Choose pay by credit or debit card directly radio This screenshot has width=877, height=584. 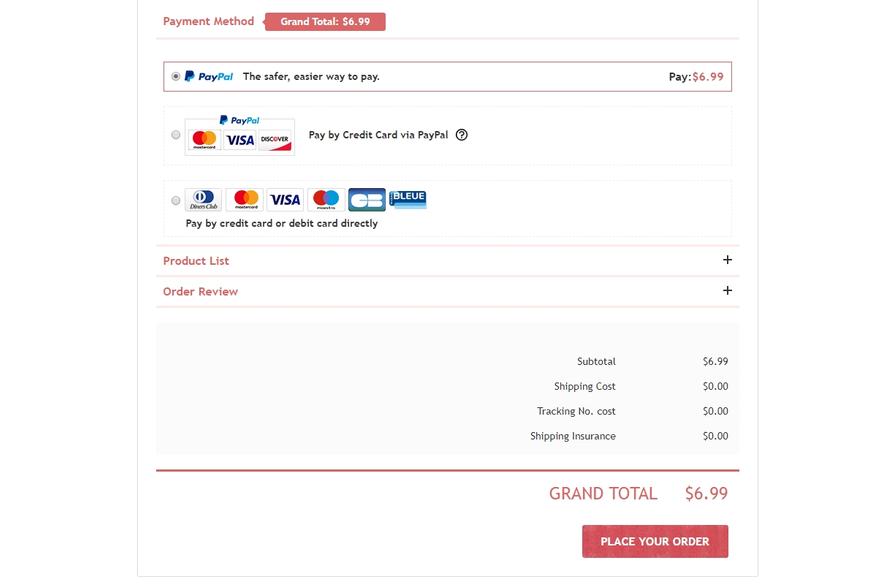click(x=176, y=200)
